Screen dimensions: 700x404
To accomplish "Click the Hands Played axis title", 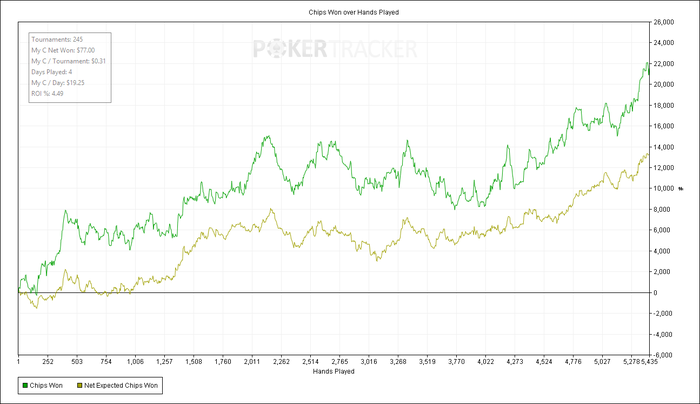I will (x=333, y=371).
